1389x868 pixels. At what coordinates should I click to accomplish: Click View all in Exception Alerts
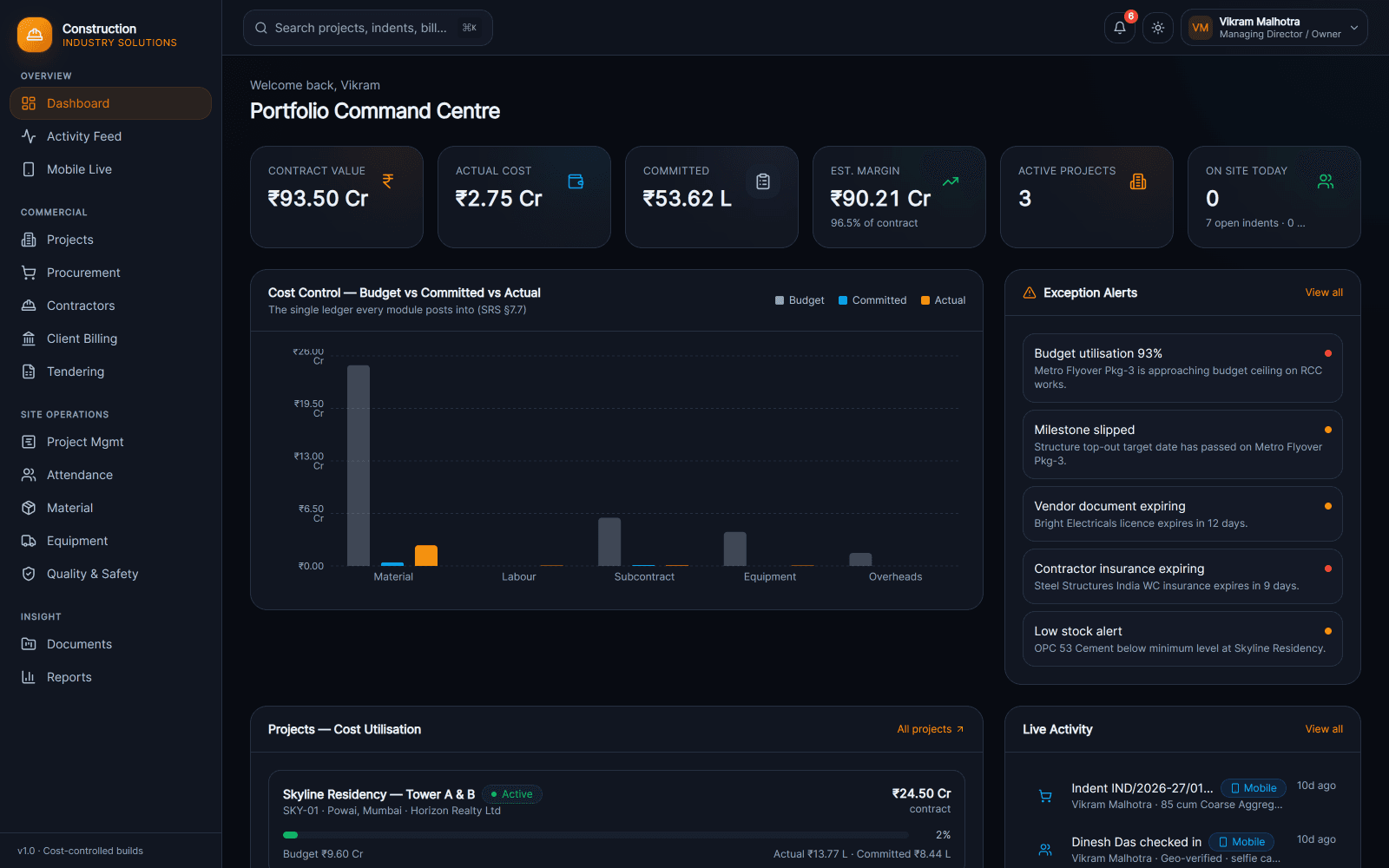(1324, 293)
